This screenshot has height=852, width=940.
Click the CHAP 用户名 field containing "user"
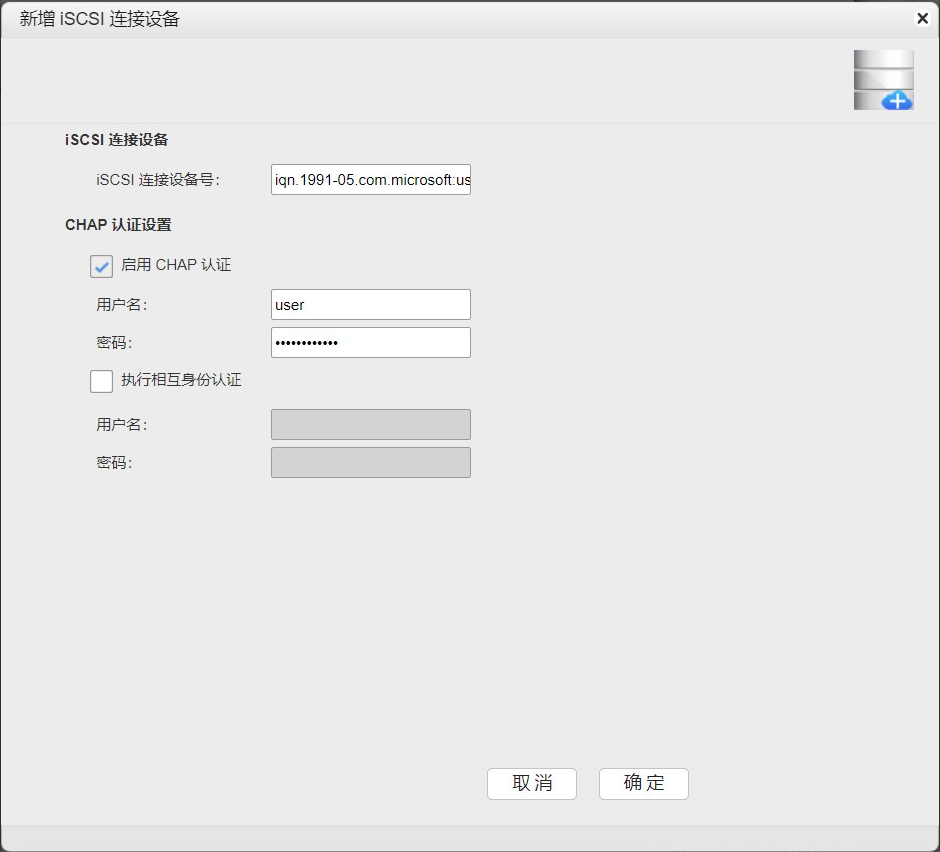pyautogui.click(x=370, y=305)
